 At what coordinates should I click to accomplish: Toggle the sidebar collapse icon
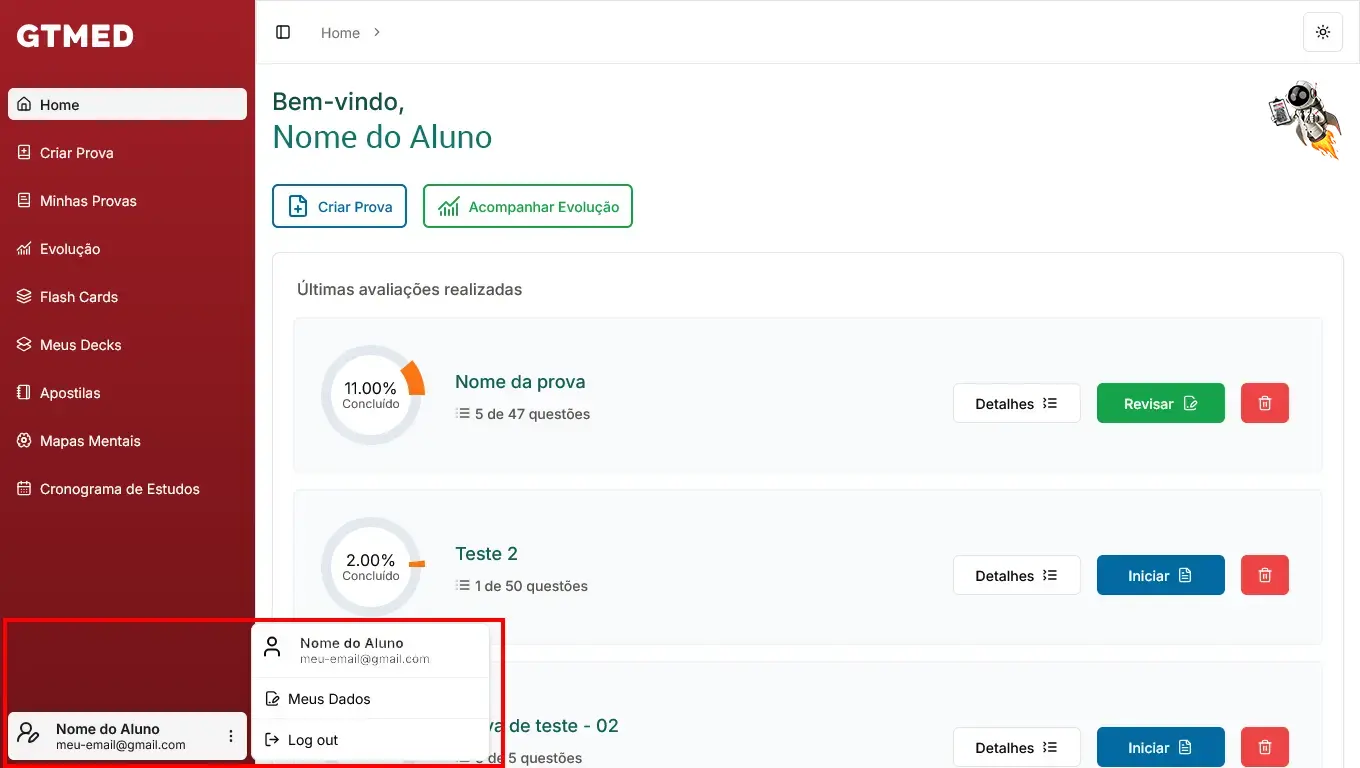pos(283,32)
